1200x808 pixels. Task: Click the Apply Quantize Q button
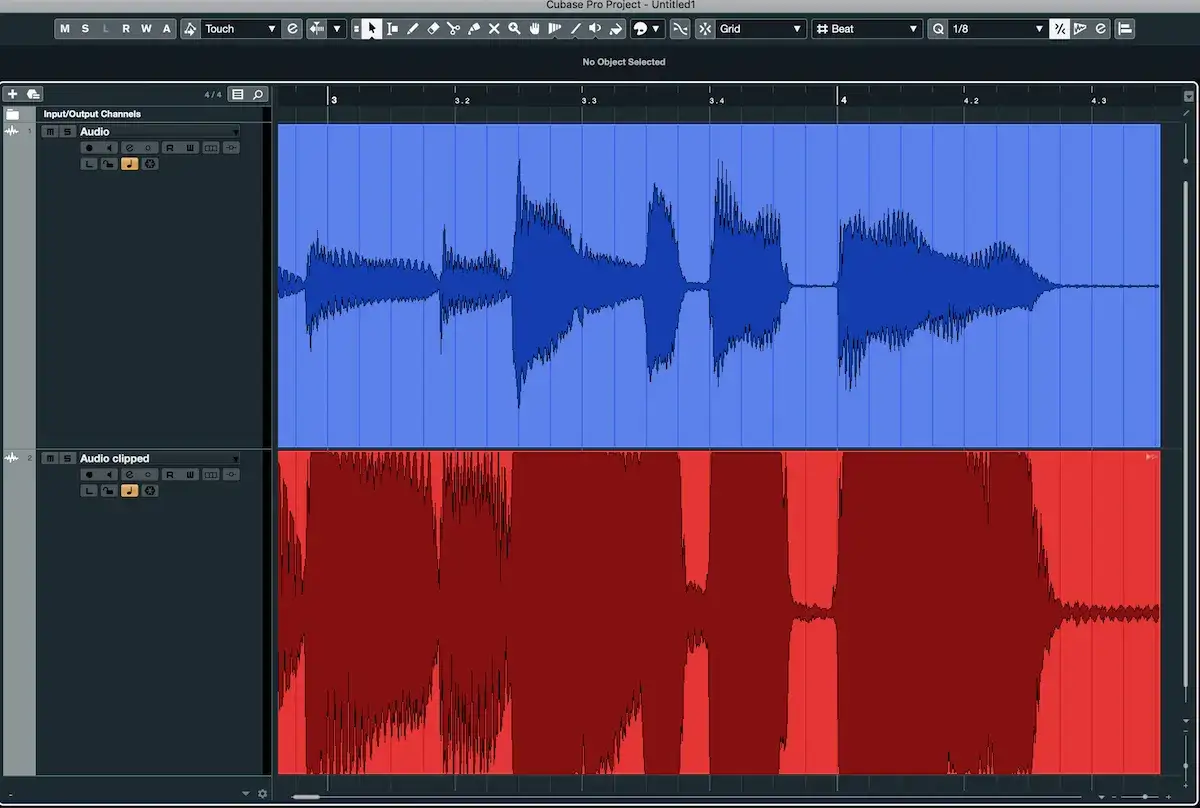pyautogui.click(x=938, y=29)
